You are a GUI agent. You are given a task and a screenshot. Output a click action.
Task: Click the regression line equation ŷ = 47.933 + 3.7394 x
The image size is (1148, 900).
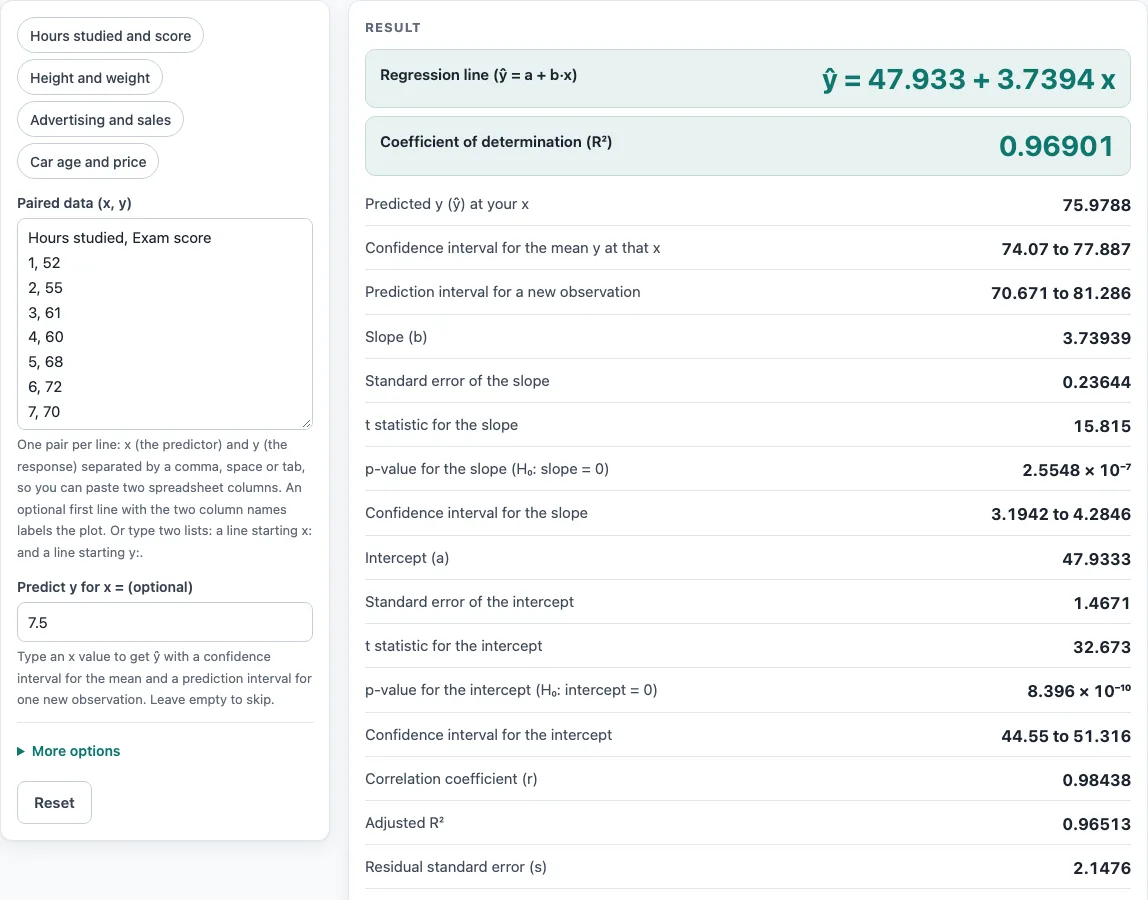point(969,79)
